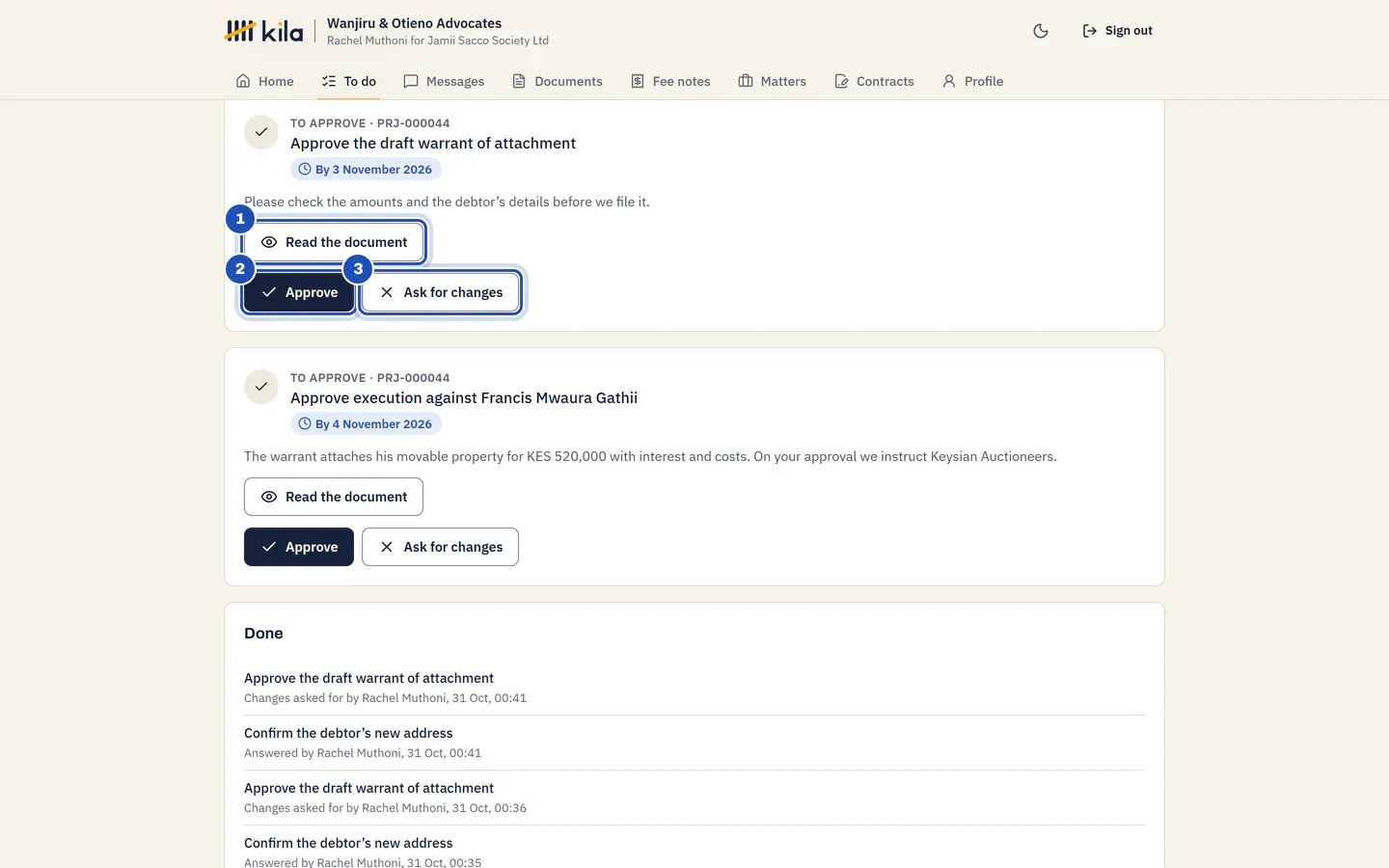
Task: Open the Contracts tab
Action: [874, 81]
